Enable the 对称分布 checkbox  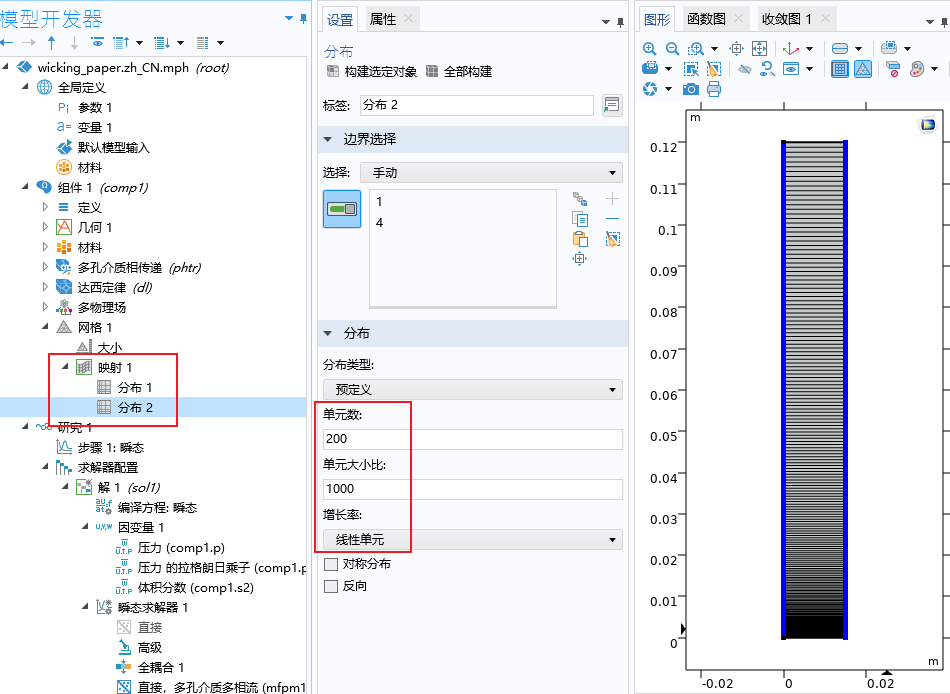click(x=331, y=564)
